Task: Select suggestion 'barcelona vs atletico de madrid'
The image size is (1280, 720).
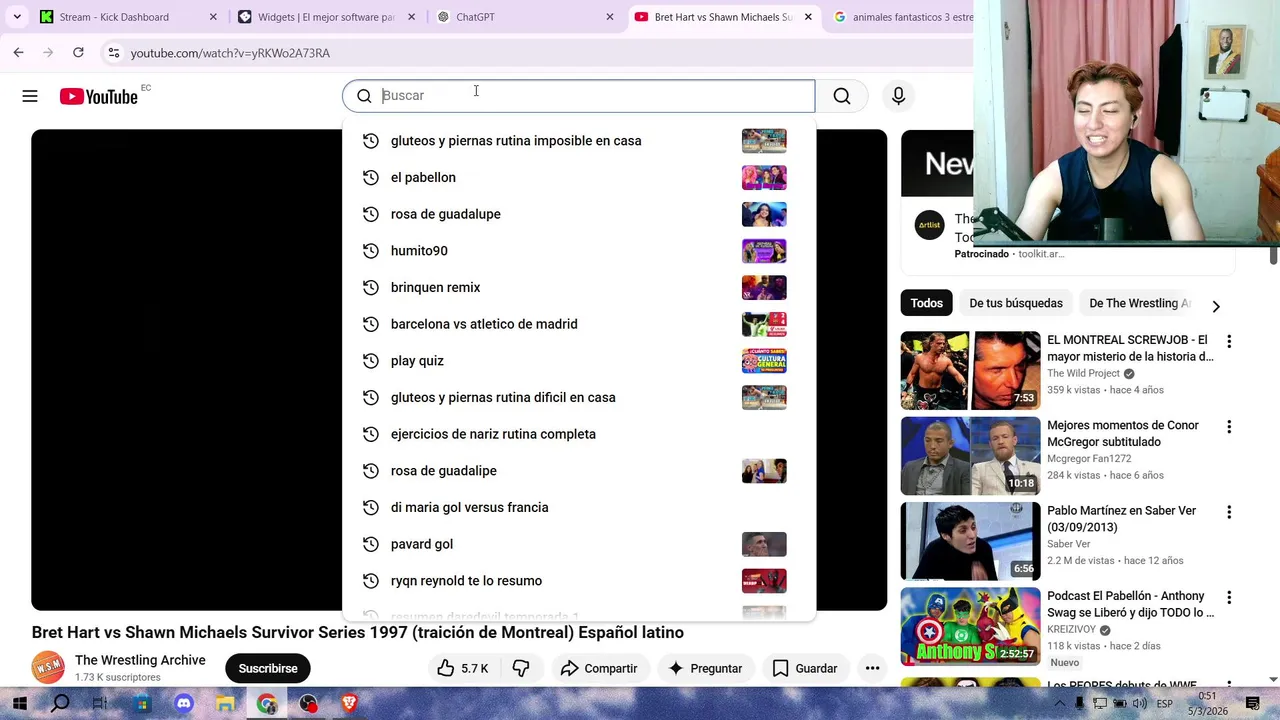Action: point(579,324)
